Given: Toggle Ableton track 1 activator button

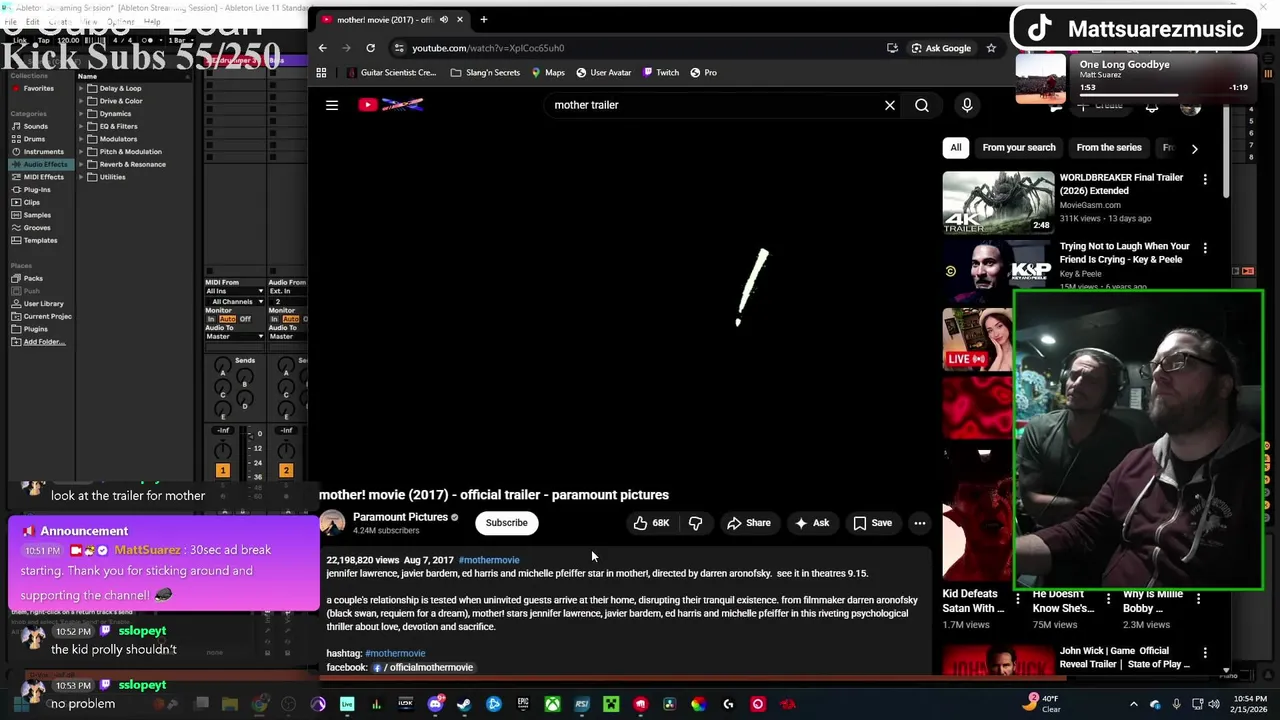Looking at the screenshot, I should (223, 470).
